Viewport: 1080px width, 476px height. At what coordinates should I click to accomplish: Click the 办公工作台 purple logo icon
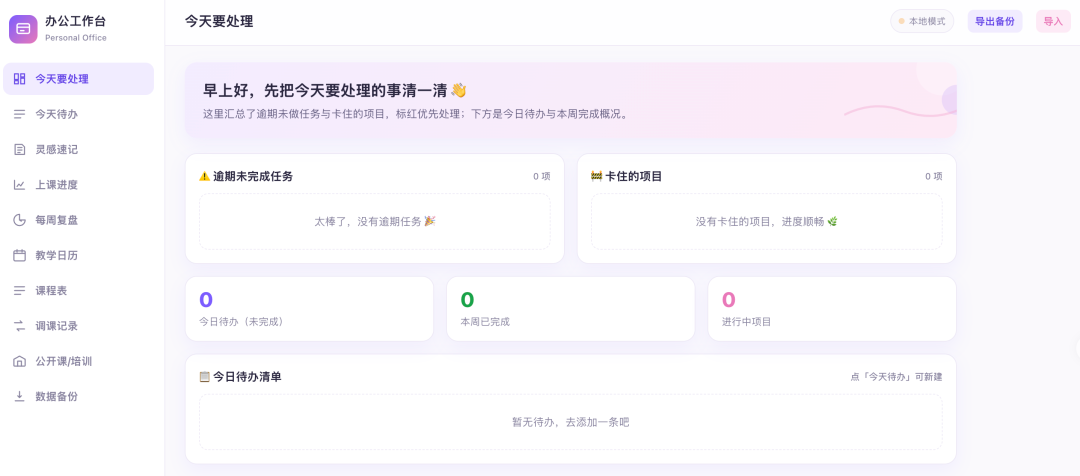(x=23, y=29)
